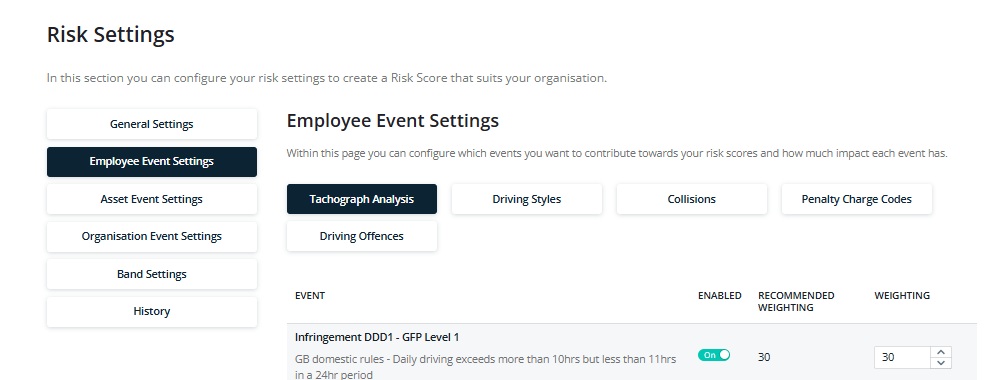
Task: Decrease DDD1 weighting with down arrow
Action: (x=940, y=363)
